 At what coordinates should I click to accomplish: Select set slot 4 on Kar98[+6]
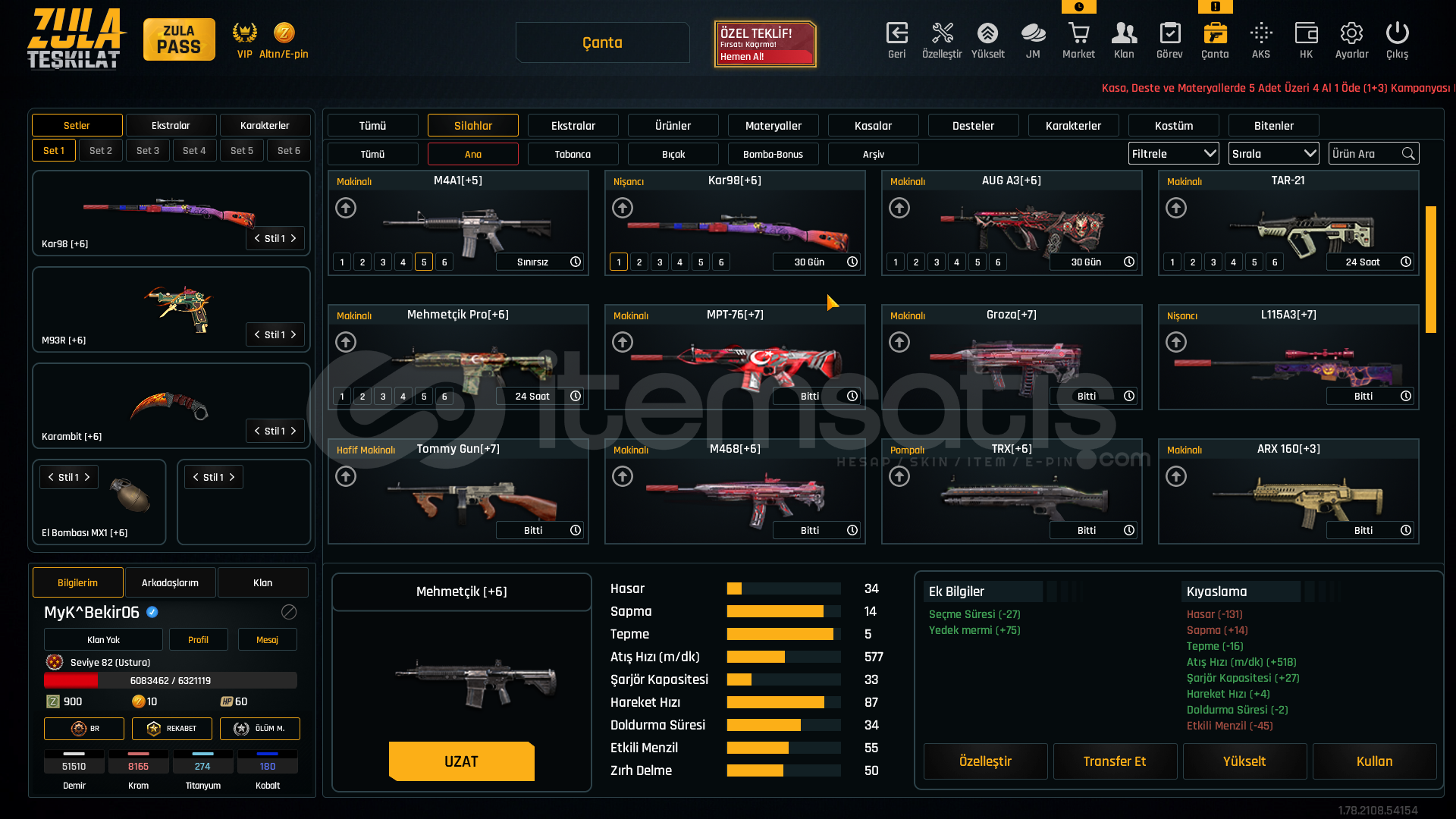(680, 262)
